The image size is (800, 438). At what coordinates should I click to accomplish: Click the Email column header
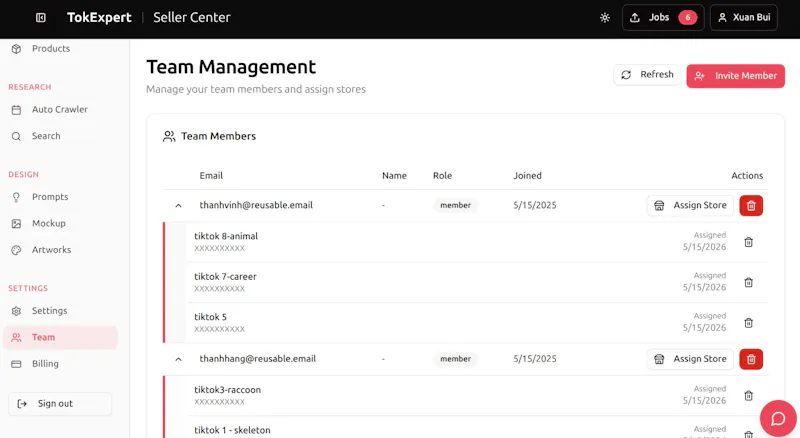[x=211, y=176]
